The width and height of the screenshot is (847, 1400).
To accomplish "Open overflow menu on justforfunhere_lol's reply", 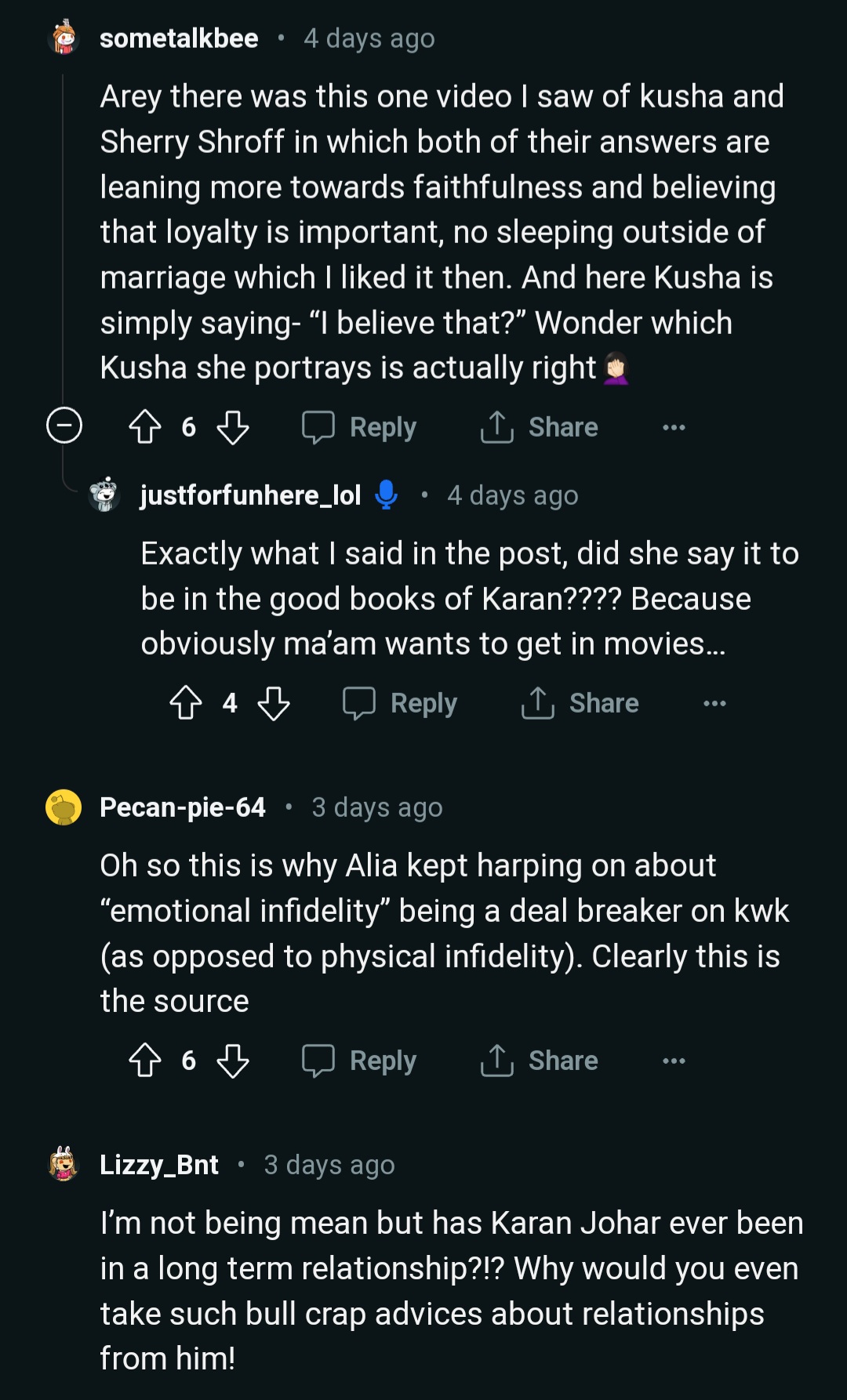I will click(714, 703).
